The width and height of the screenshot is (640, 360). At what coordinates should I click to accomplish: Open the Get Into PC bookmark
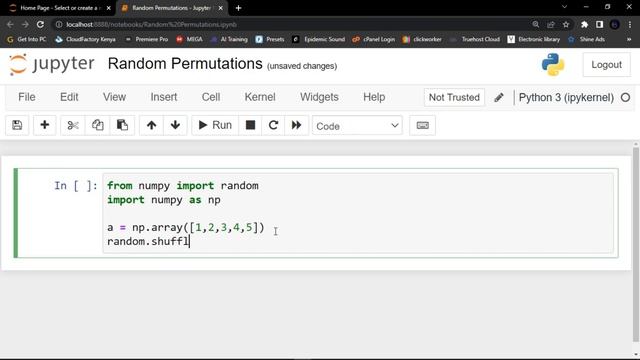(x=27, y=39)
